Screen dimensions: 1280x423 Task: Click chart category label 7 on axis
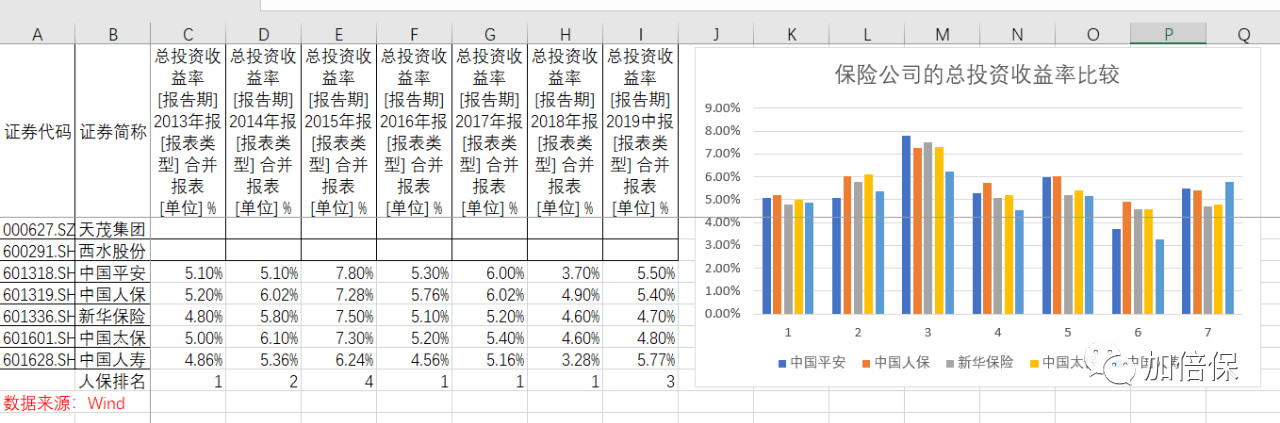click(1207, 331)
